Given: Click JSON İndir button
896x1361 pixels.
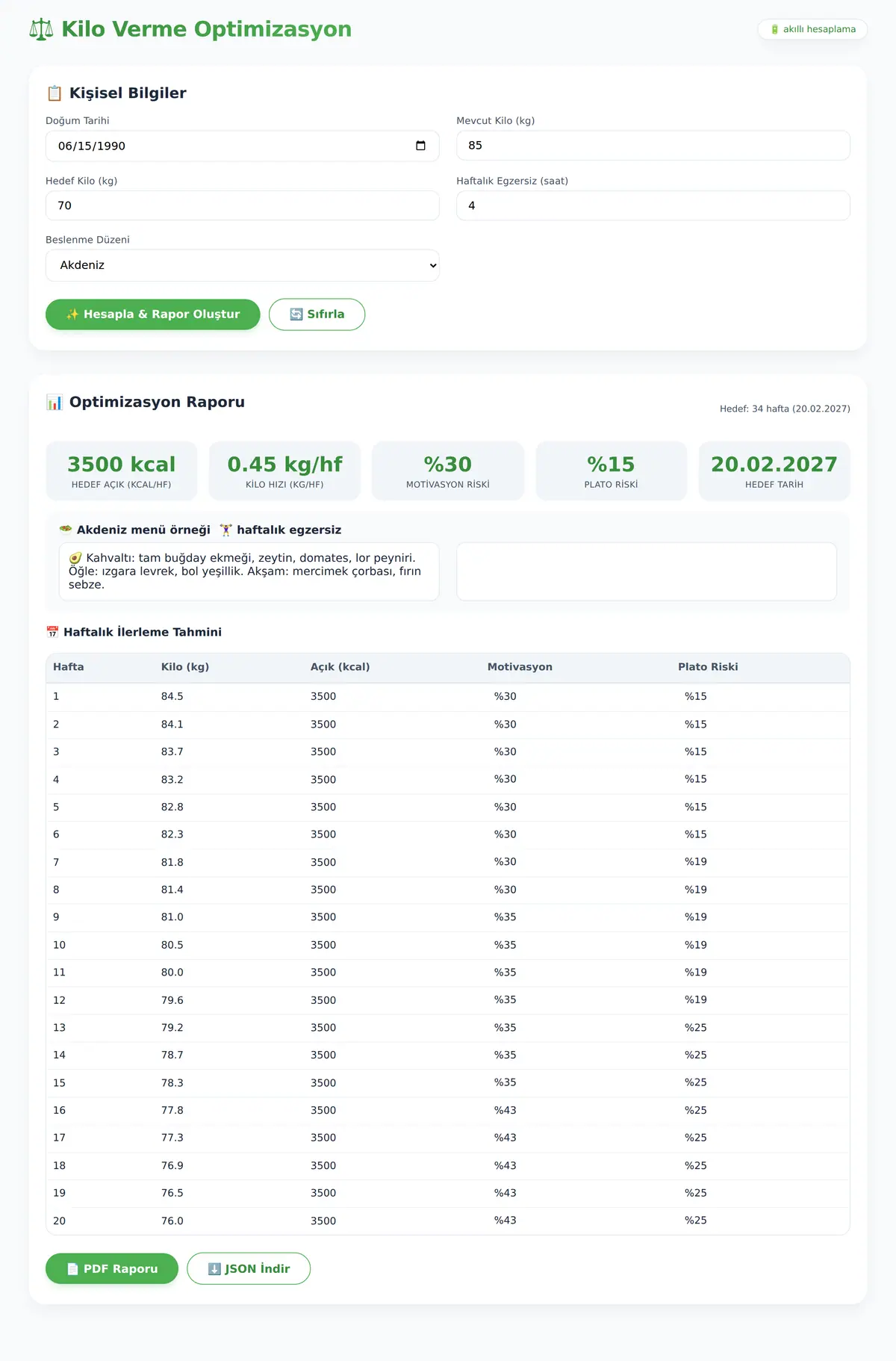Looking at the screenshot, I should (249, 1268).
